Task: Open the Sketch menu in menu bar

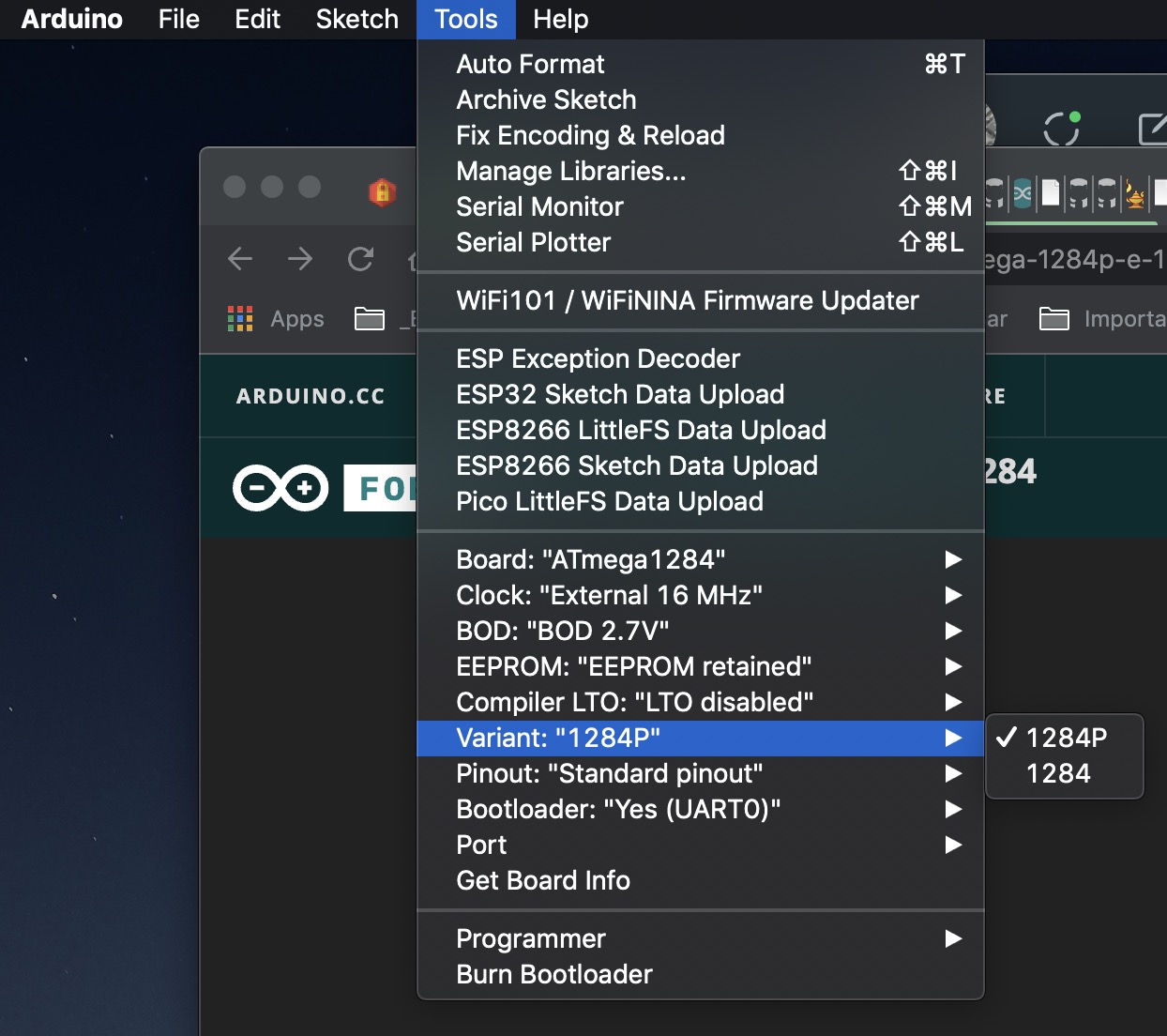Action: (356, 19)
